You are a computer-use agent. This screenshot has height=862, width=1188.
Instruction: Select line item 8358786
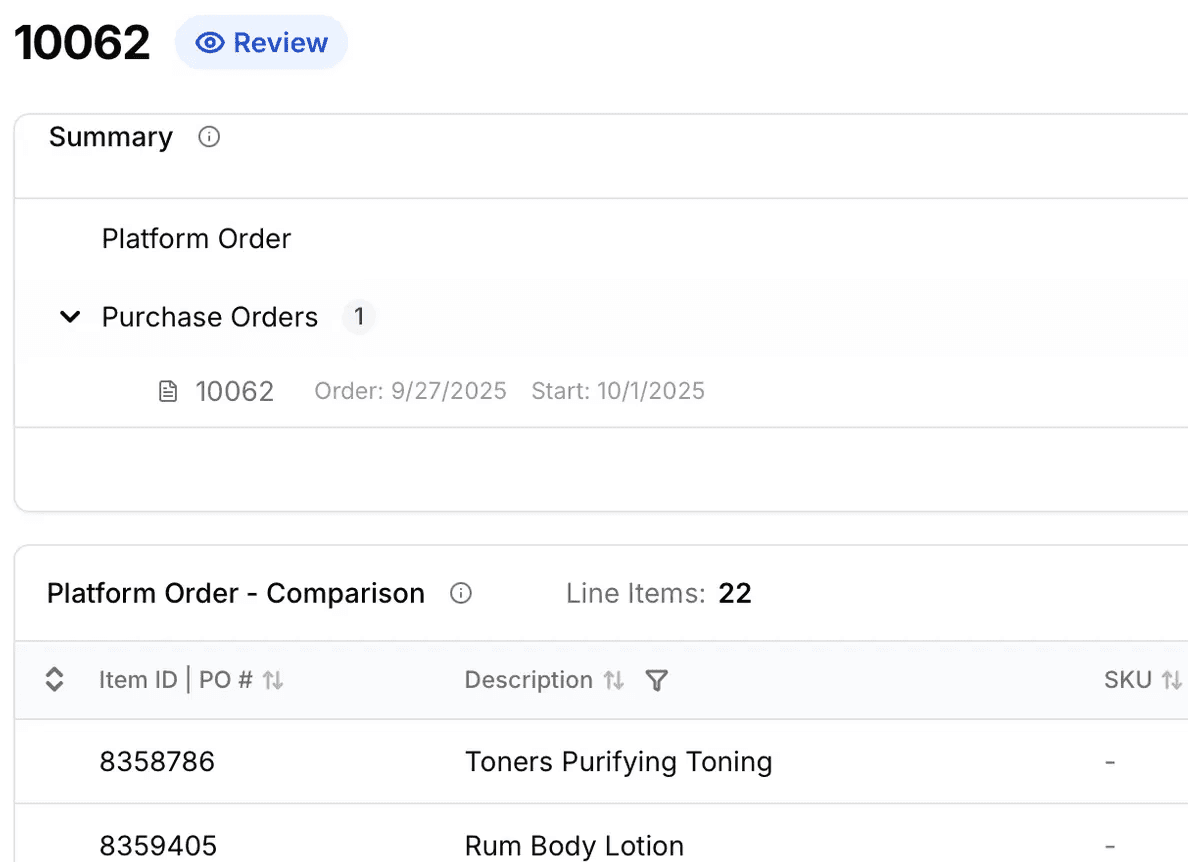(158, 761)
